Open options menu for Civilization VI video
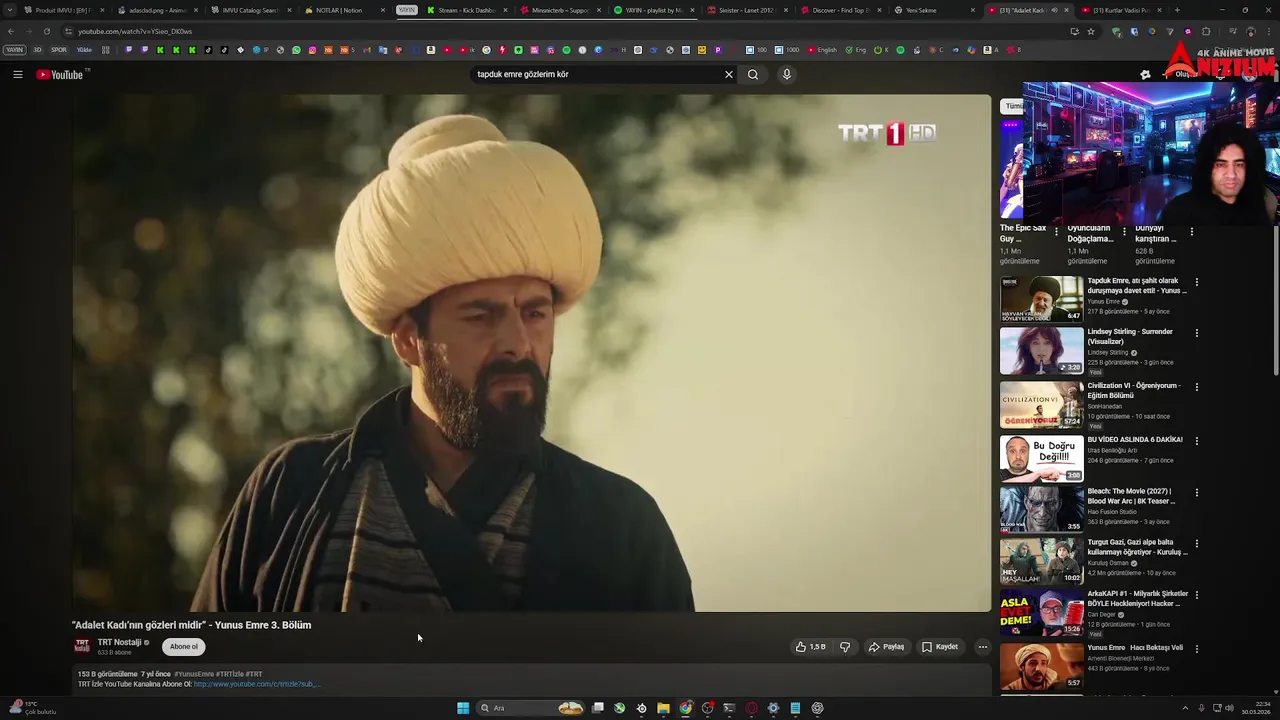 (1196, 387)
